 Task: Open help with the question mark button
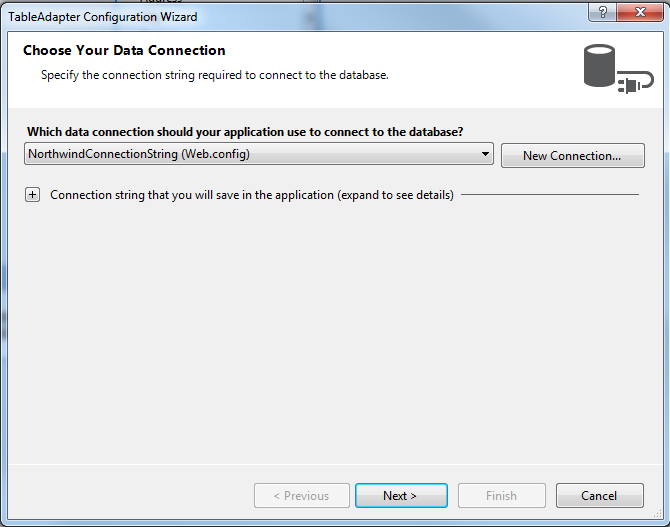602,11
